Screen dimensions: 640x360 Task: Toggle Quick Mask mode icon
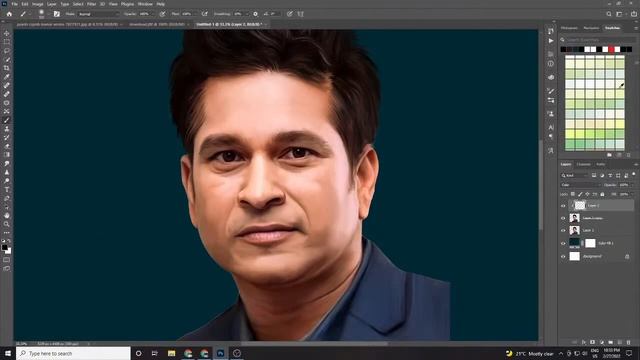(7, 260)
